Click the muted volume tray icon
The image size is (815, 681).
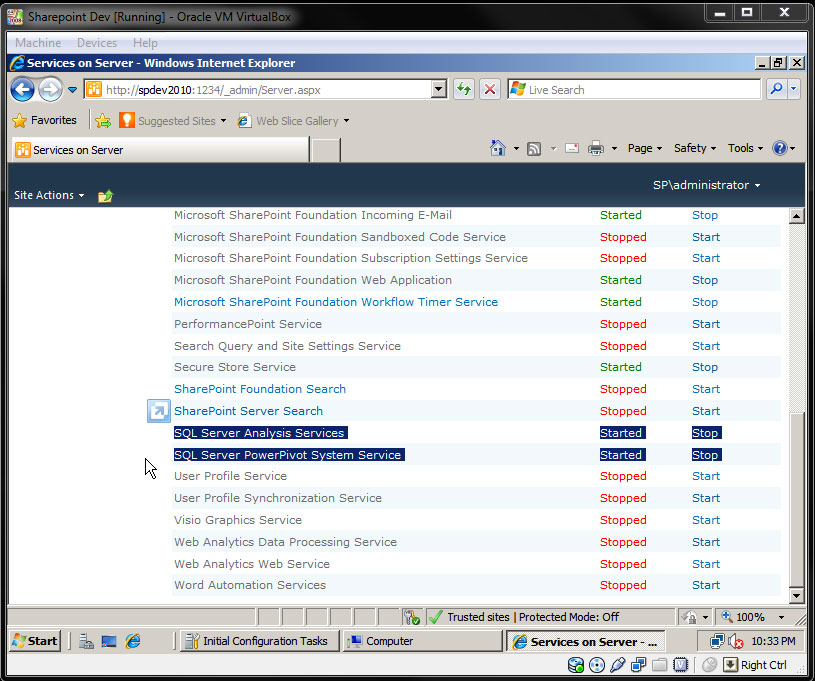[735, 641]
